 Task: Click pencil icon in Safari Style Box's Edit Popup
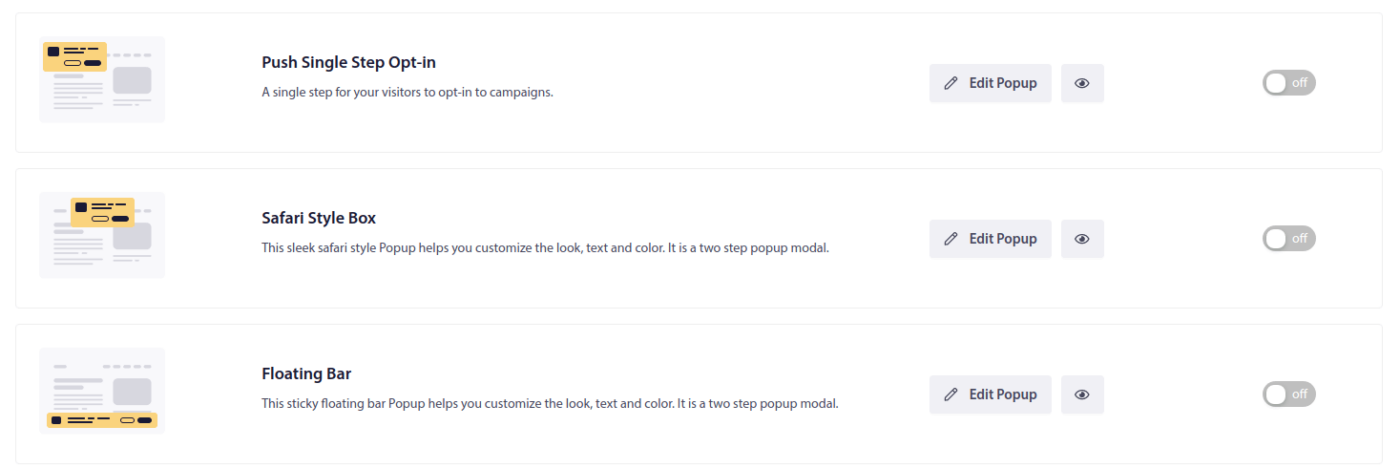[951, 239]
